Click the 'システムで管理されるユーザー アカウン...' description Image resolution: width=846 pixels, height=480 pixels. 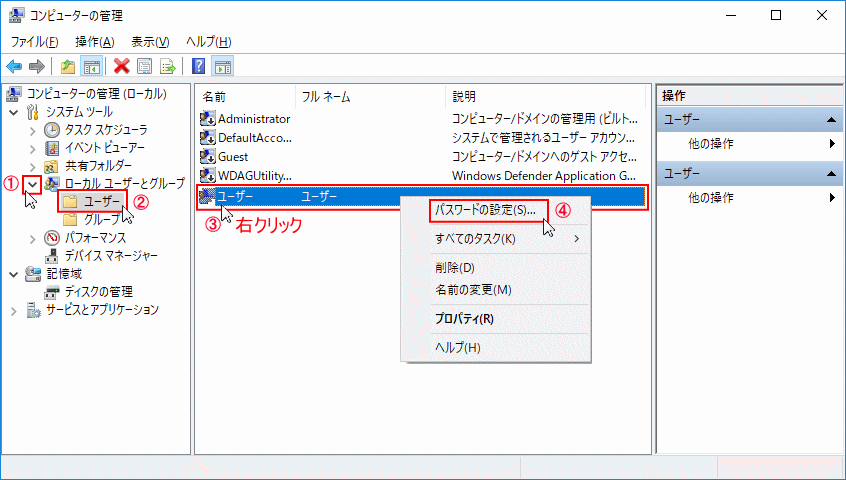[x=543, y=138]
